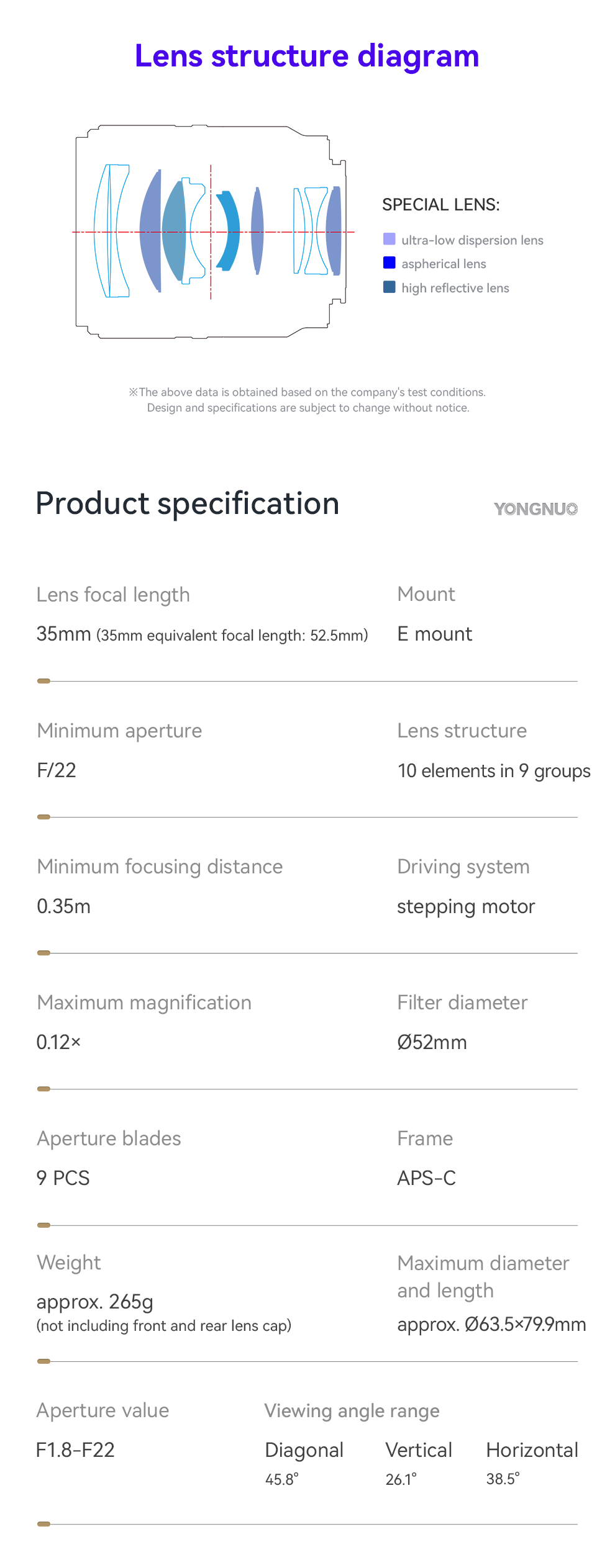Click the F/22 minimum aperture value
This screenshot has width=615, height=1568.
[x=57, y=770]
